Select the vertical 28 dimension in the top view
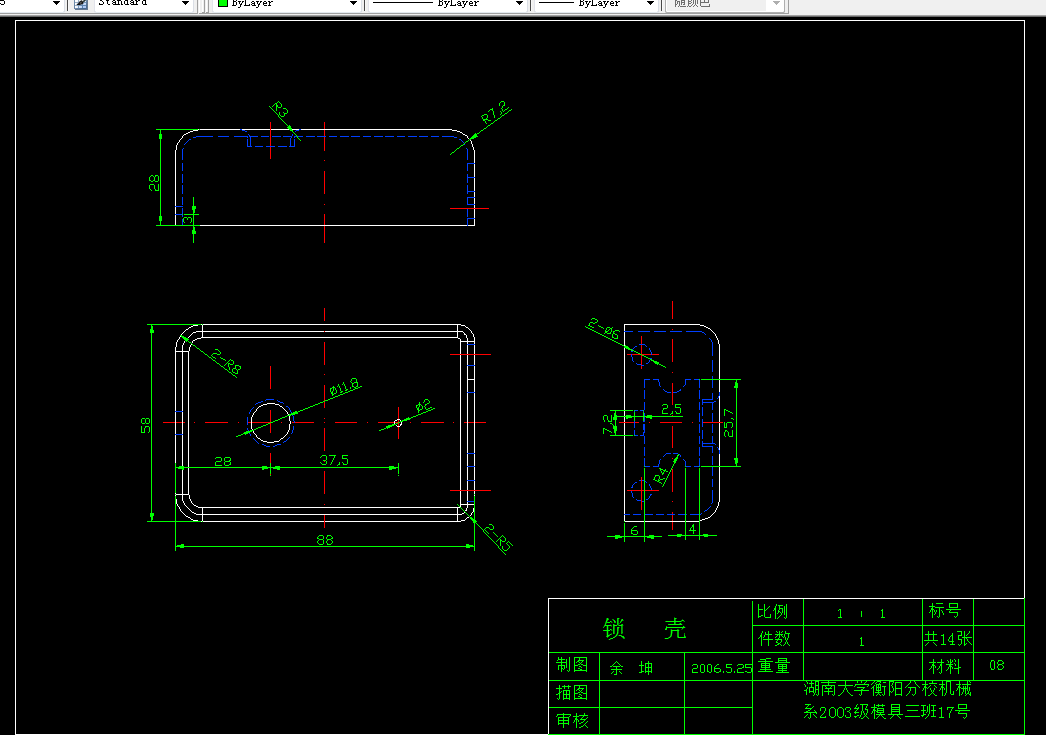Image resolution: width=1046 pixels, height=735 pixels. pyautogui.click(x=153, y=183)
